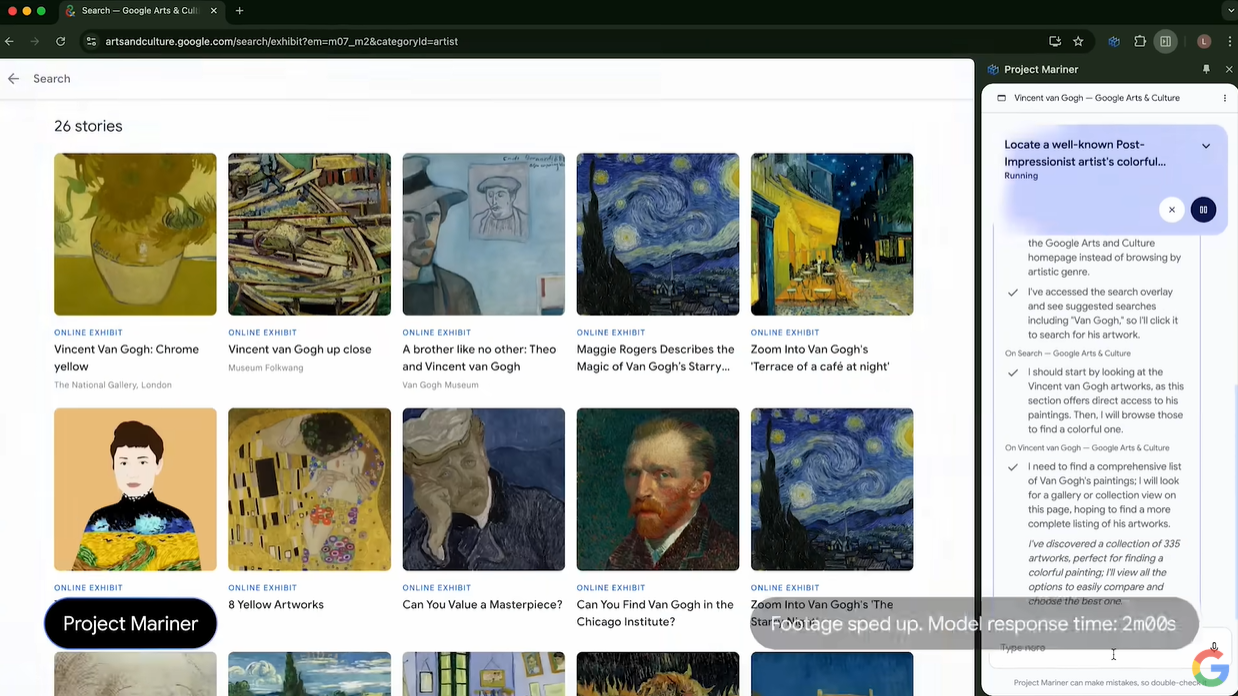Open 'Vincent van Gogh up close' story

pos(300,349)
